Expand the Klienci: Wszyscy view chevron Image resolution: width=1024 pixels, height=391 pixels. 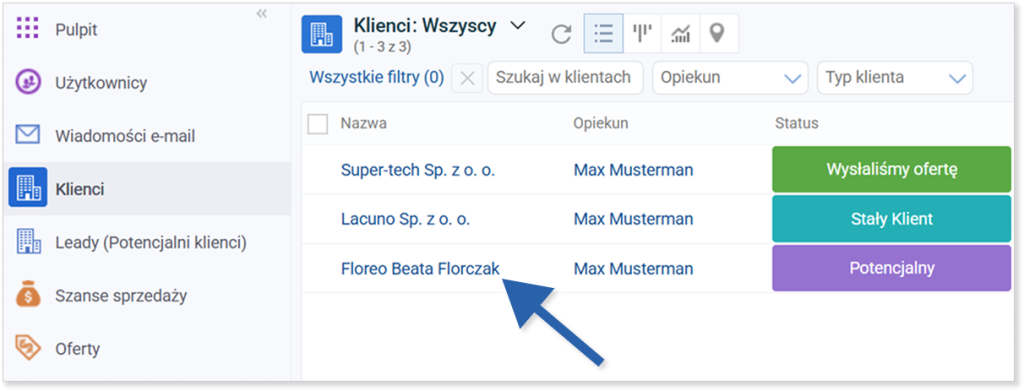coord(517,26)
